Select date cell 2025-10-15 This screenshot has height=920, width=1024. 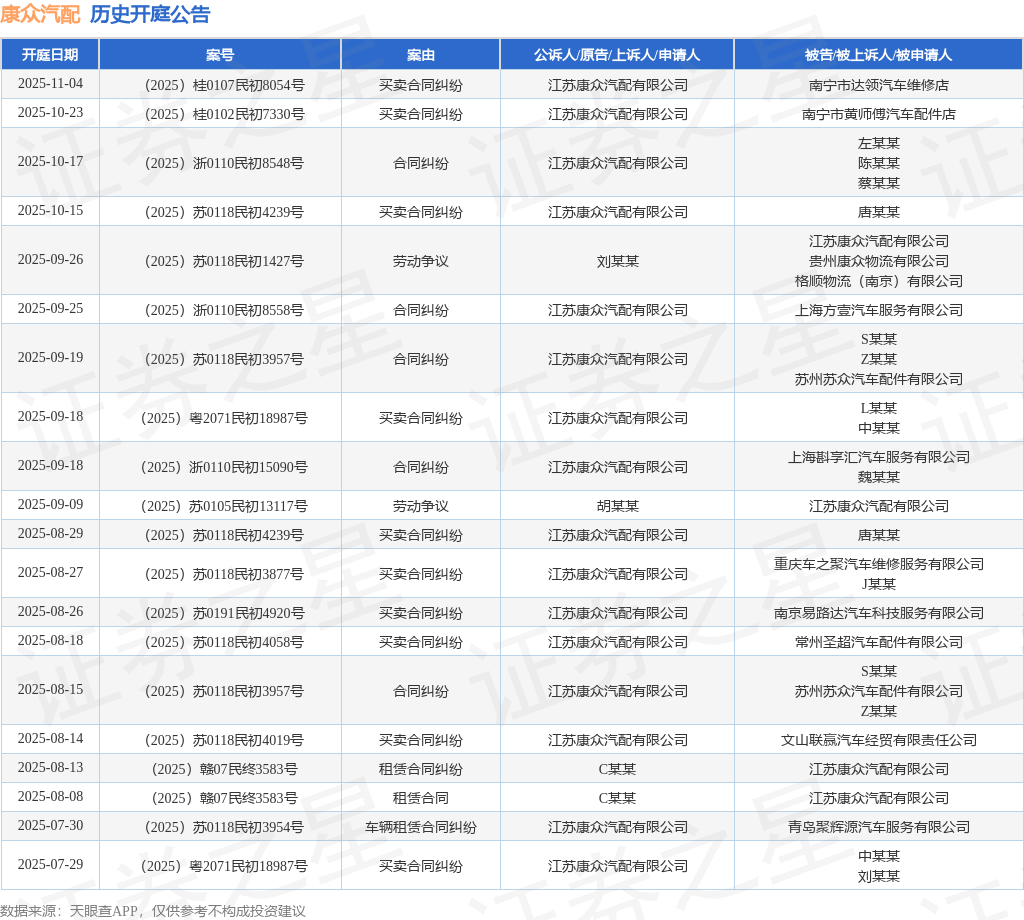tap(50, 211)
